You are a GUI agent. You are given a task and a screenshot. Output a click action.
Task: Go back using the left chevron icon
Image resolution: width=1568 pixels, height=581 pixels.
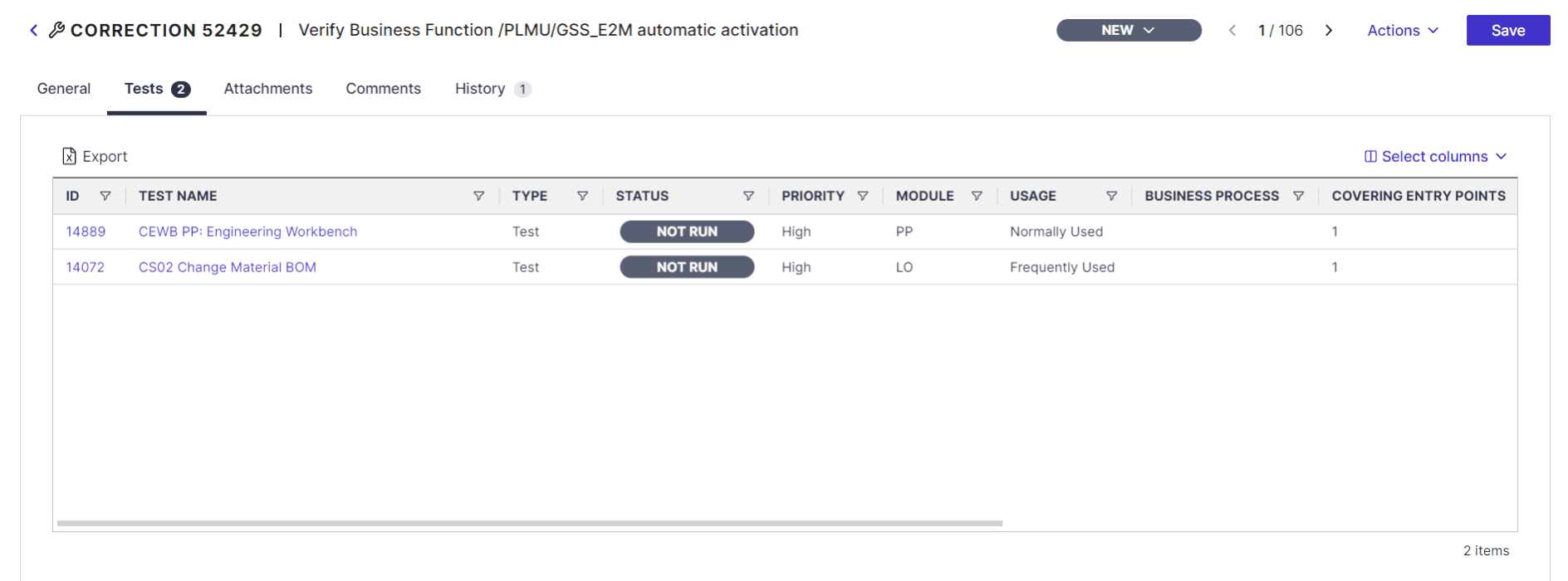pyautogui.click(x=34, y=31)
